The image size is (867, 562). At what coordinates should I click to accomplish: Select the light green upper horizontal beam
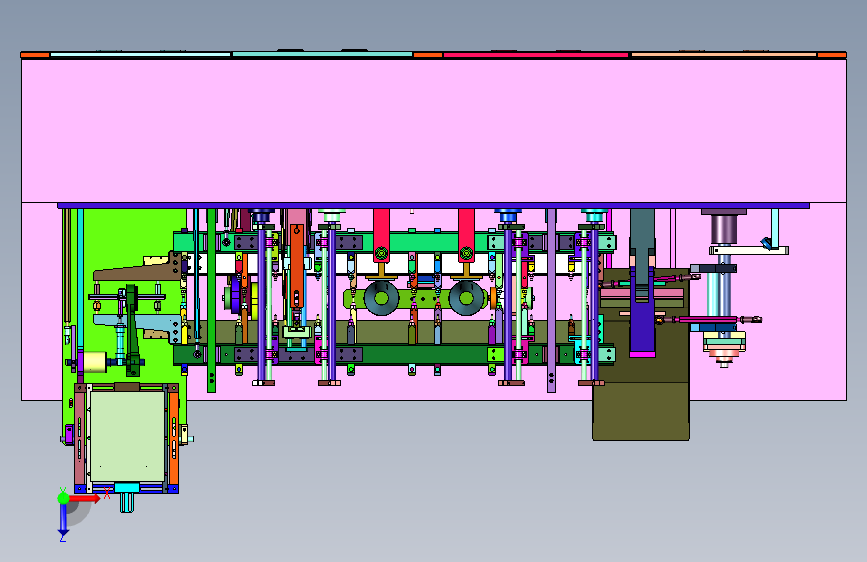tap(393, 242)
